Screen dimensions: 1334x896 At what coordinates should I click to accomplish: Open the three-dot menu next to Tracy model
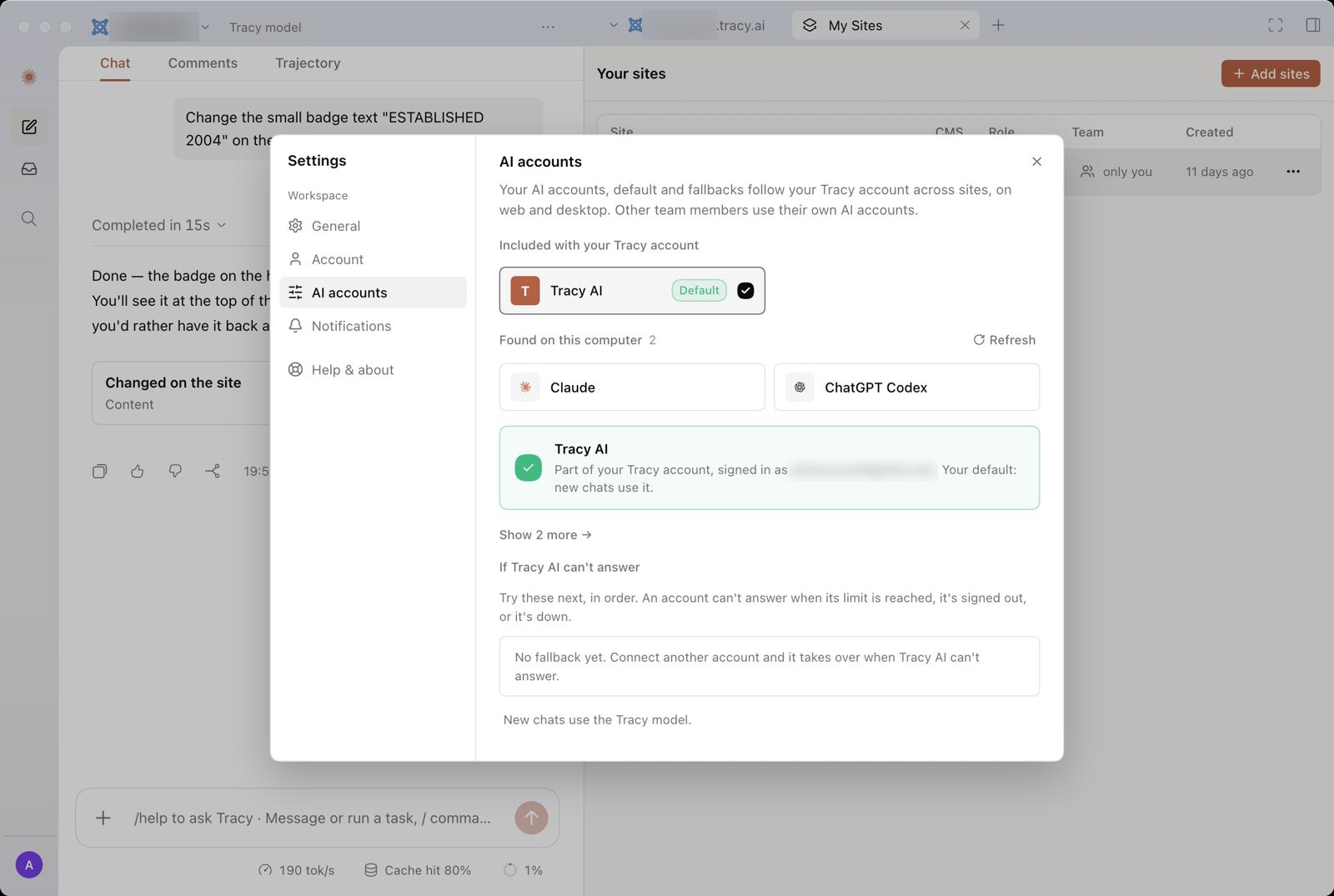click(x=548, y=27)
